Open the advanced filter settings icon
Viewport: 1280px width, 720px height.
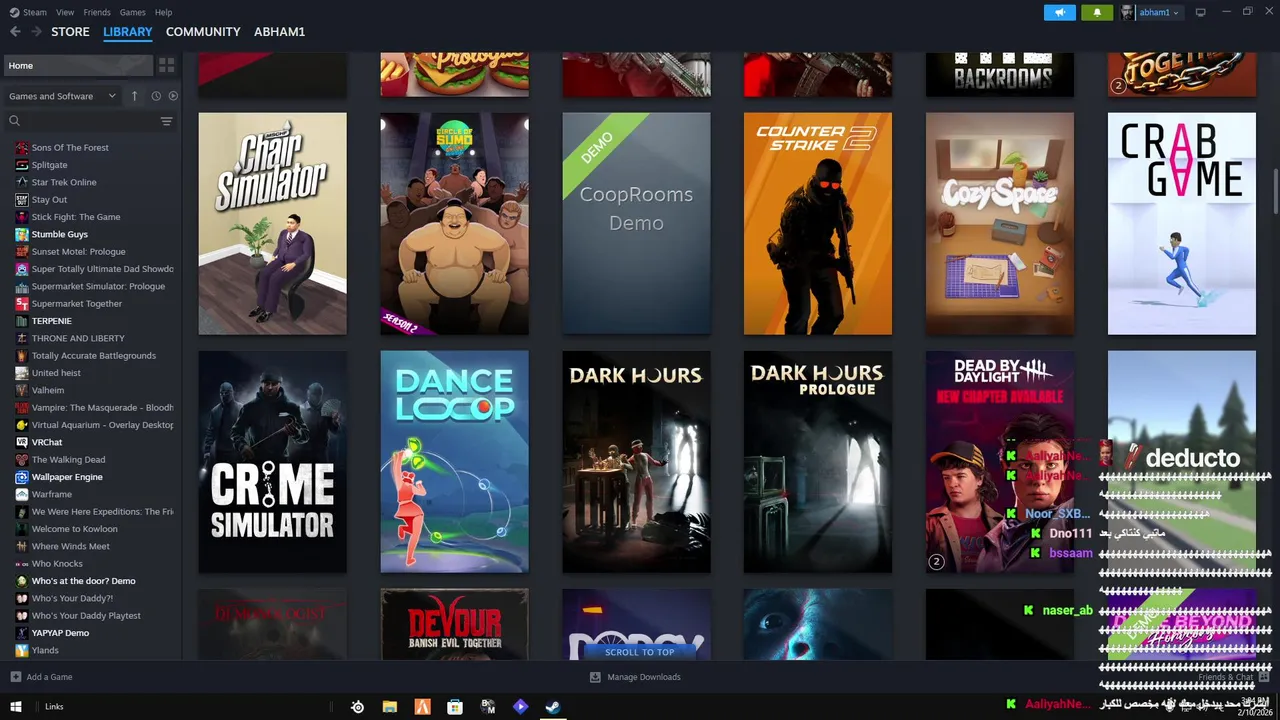(167, 121)
